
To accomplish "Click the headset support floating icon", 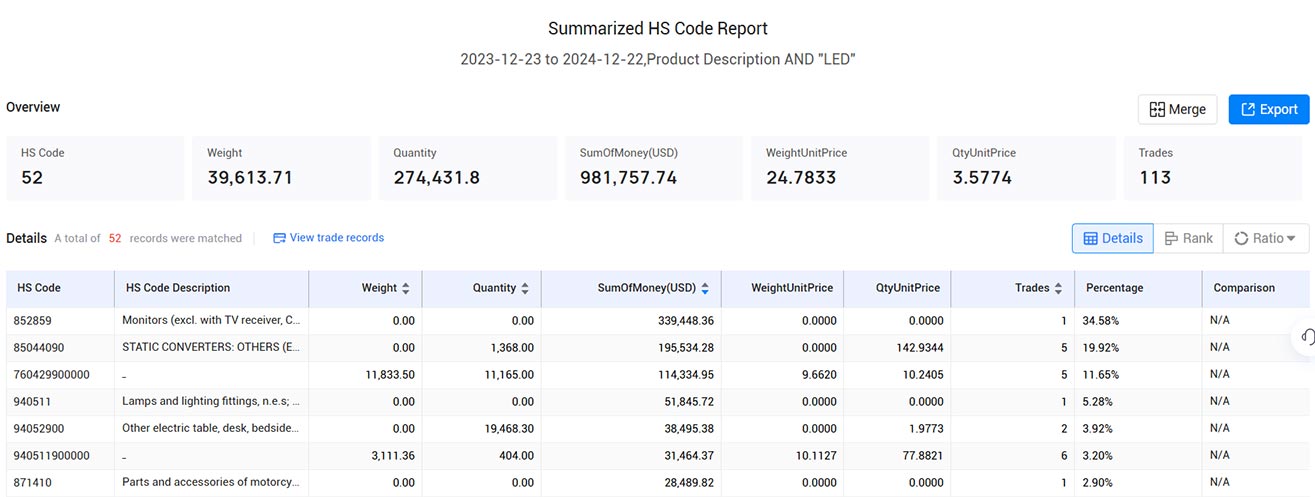I will click(x=1306, y=338).
